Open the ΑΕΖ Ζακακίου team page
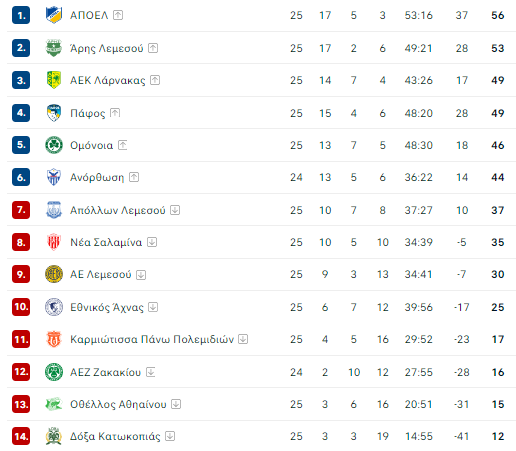This screenshot has height=451, width=516. click(105, 372)
